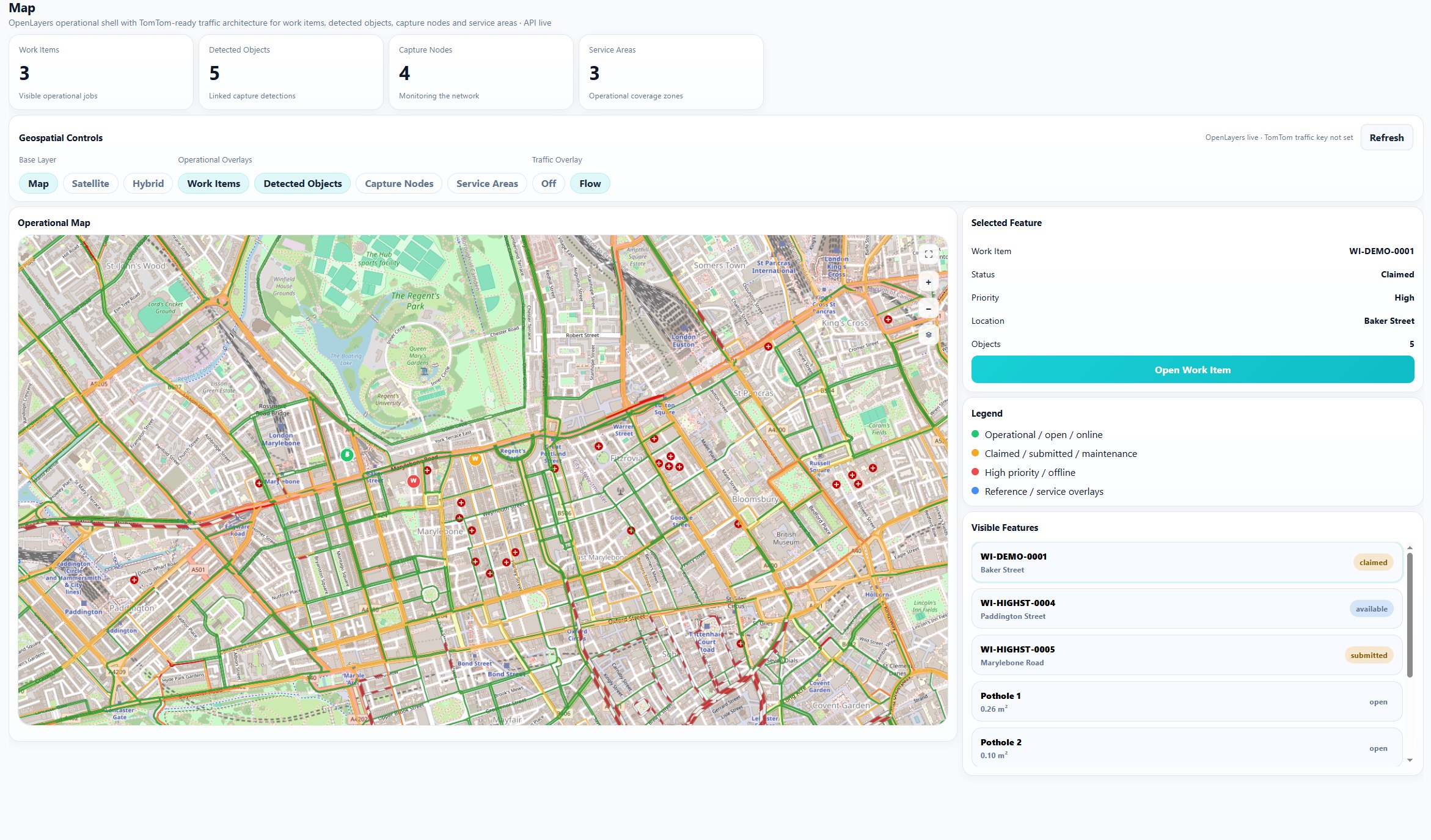Screen dimensions: 1431x840
Task: Switch base layer to Hybrid
Action: pos(148,183)
